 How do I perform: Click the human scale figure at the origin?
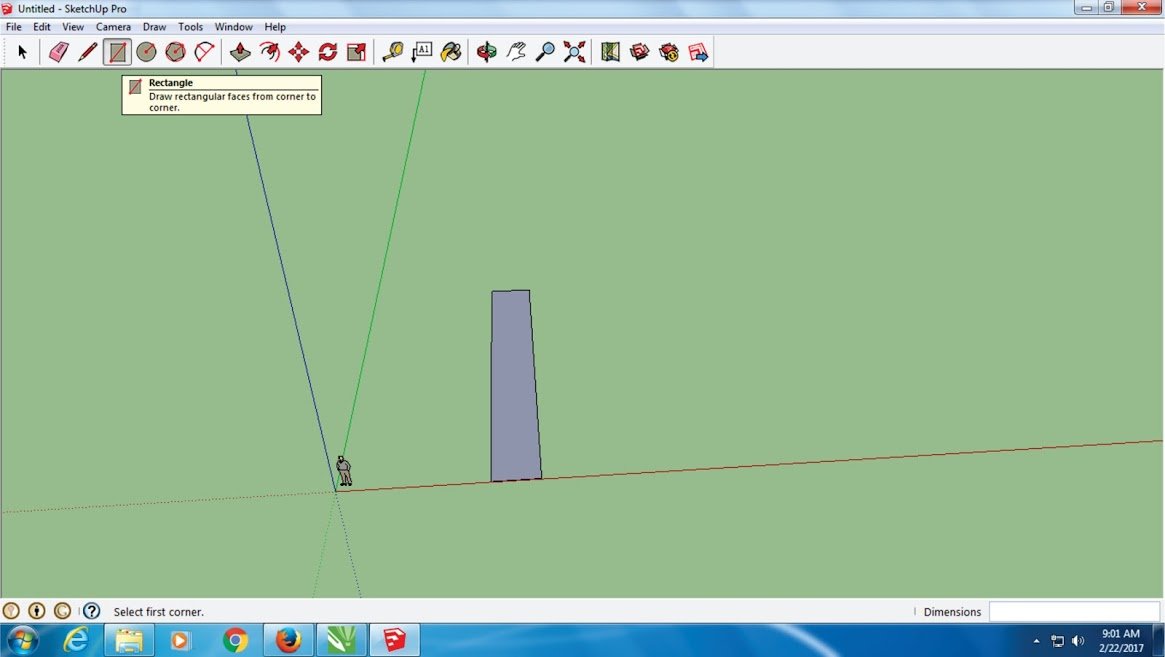[343, 471]
